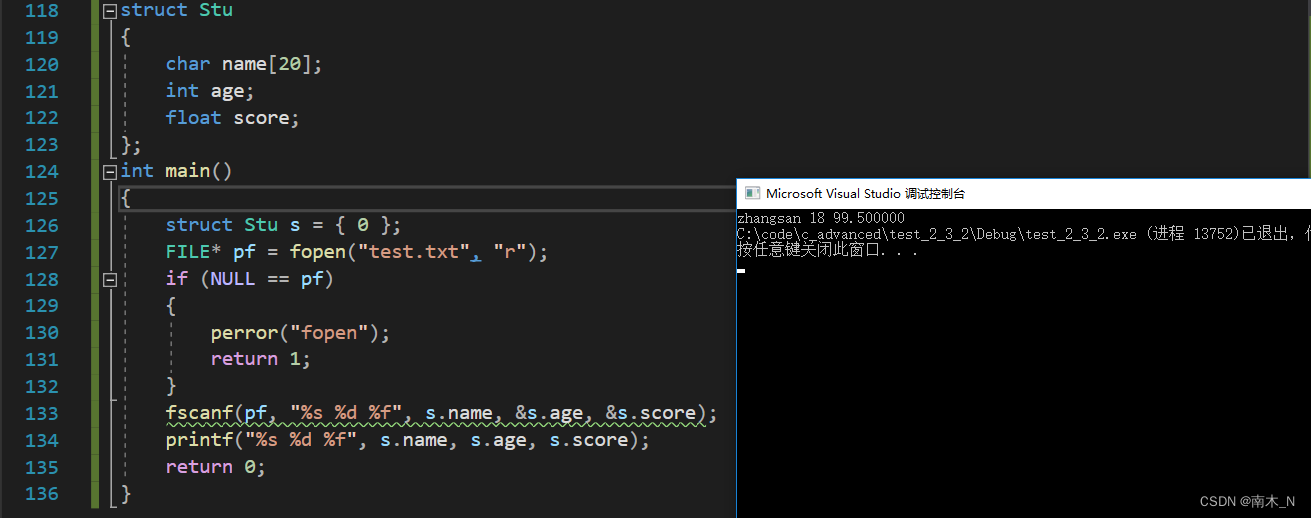Collapse the int main() function block
1311x518 pixels.
click(110, 172)
